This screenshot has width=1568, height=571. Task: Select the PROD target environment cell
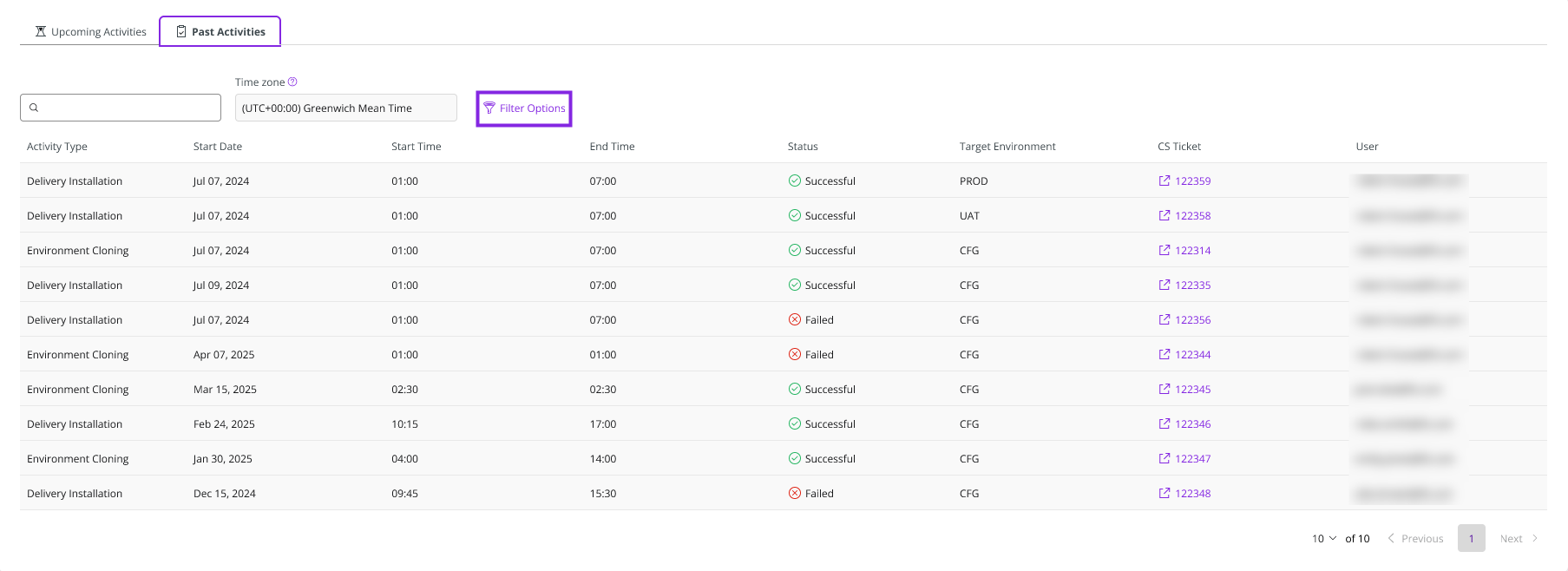coord(974,180)
